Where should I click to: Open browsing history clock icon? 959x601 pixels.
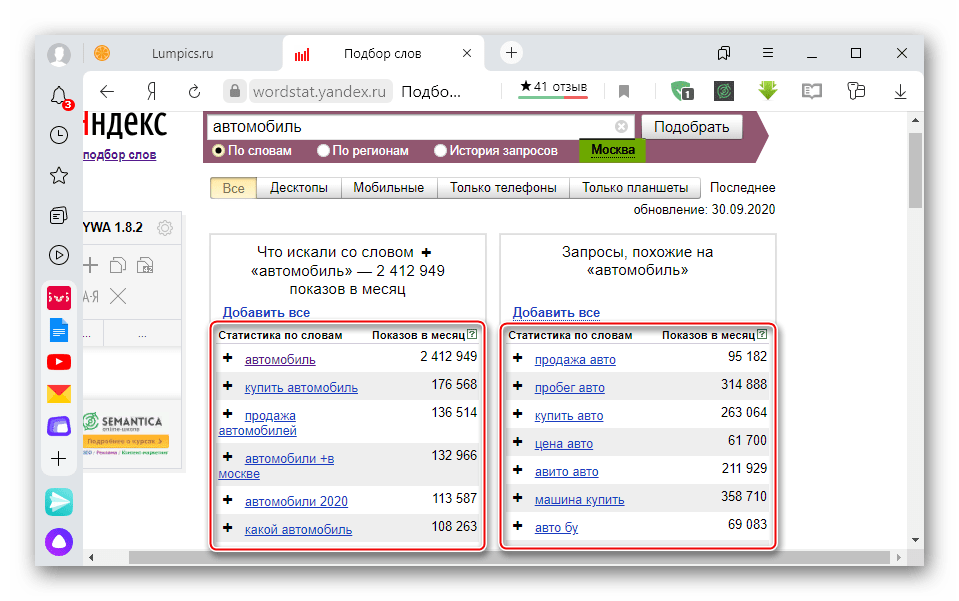[x=59, y=135]
